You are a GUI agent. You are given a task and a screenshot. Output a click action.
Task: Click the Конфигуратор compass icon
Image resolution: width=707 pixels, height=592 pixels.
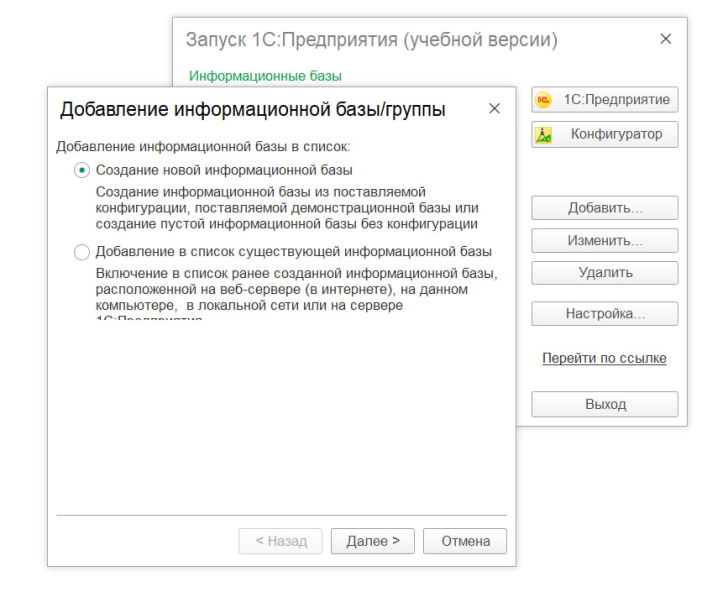(x=543, y=135)
